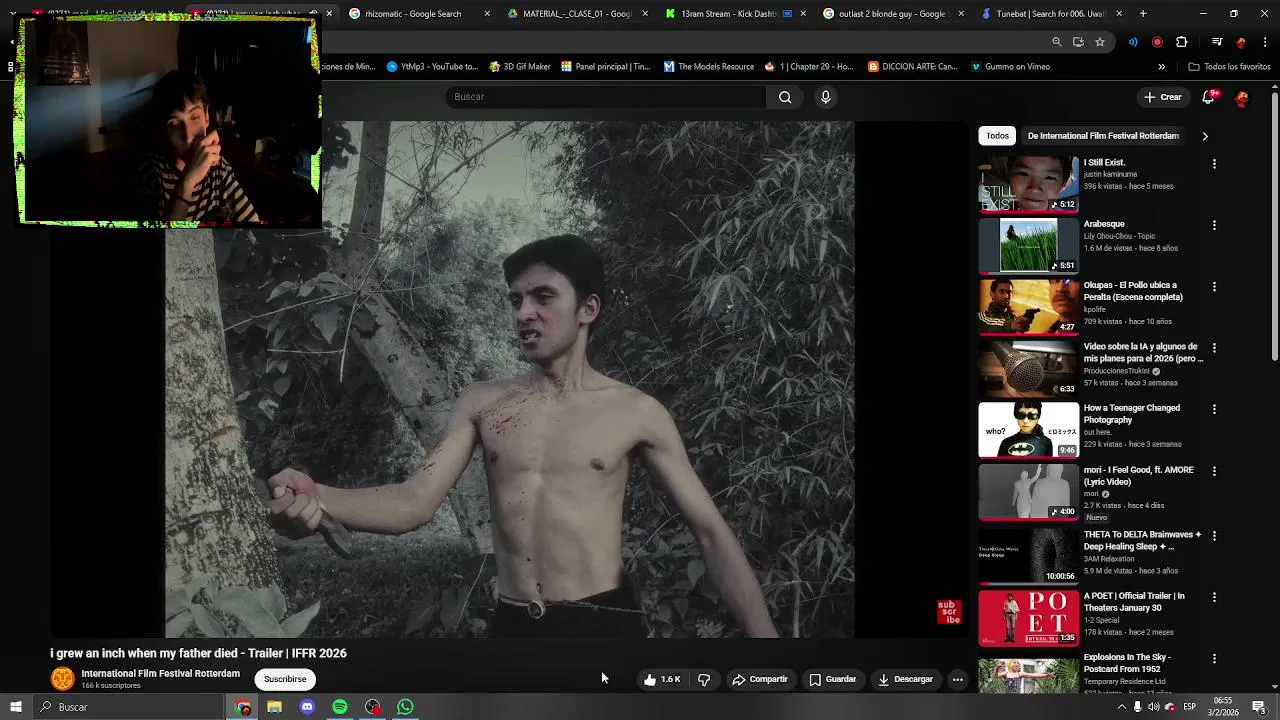Image resolution: width=1280 pixels, height=720 pixels.
Task: Switch to 'MATERIAL_-_CLASE_01' tab
Action: (578, 14)
